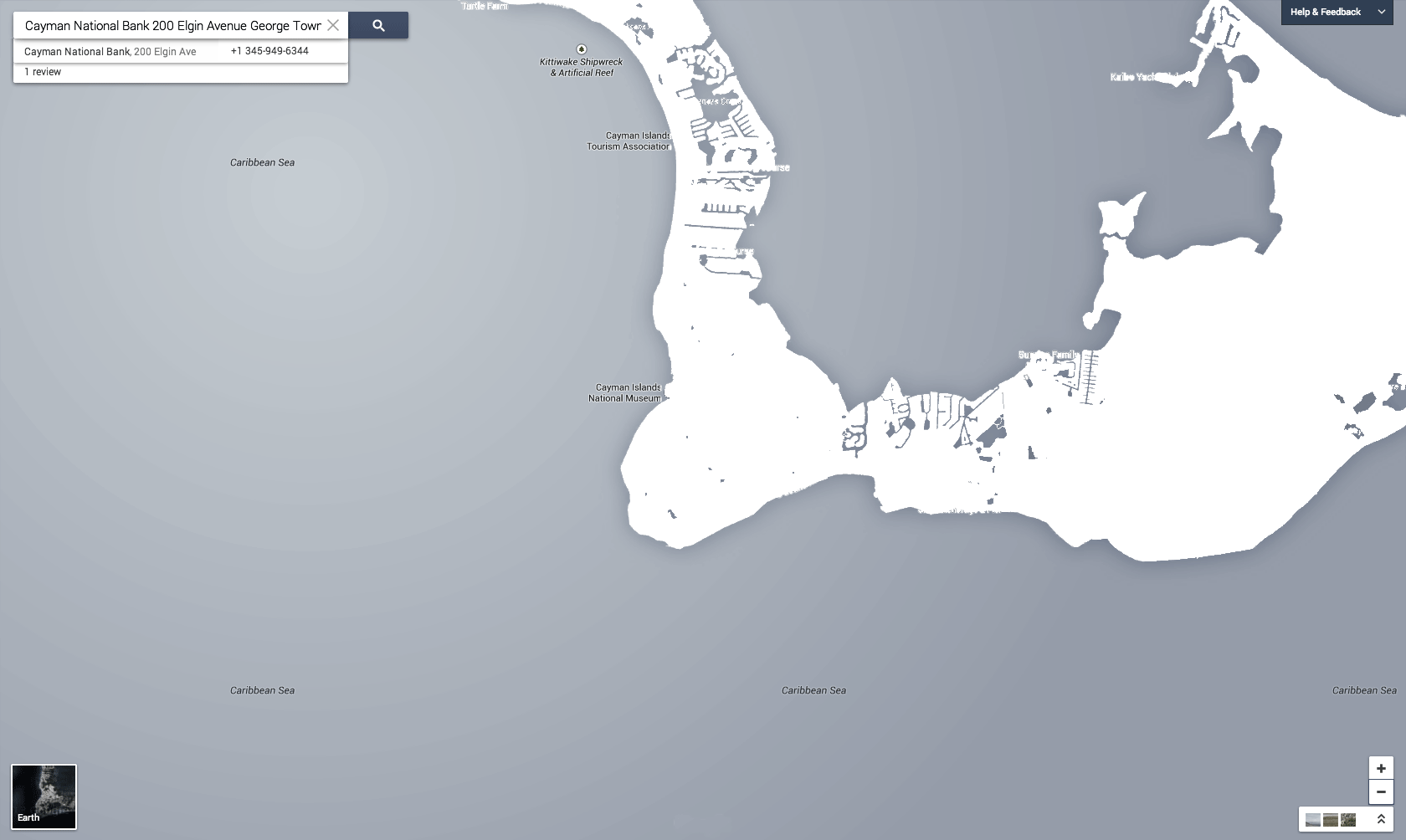Open the Help & Feedback dropdown arrow

click(1381, 12)
